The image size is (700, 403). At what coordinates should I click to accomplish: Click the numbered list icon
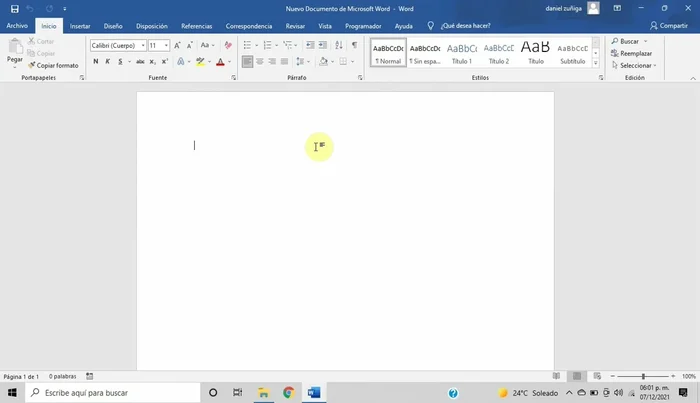(x=267, y=45)
